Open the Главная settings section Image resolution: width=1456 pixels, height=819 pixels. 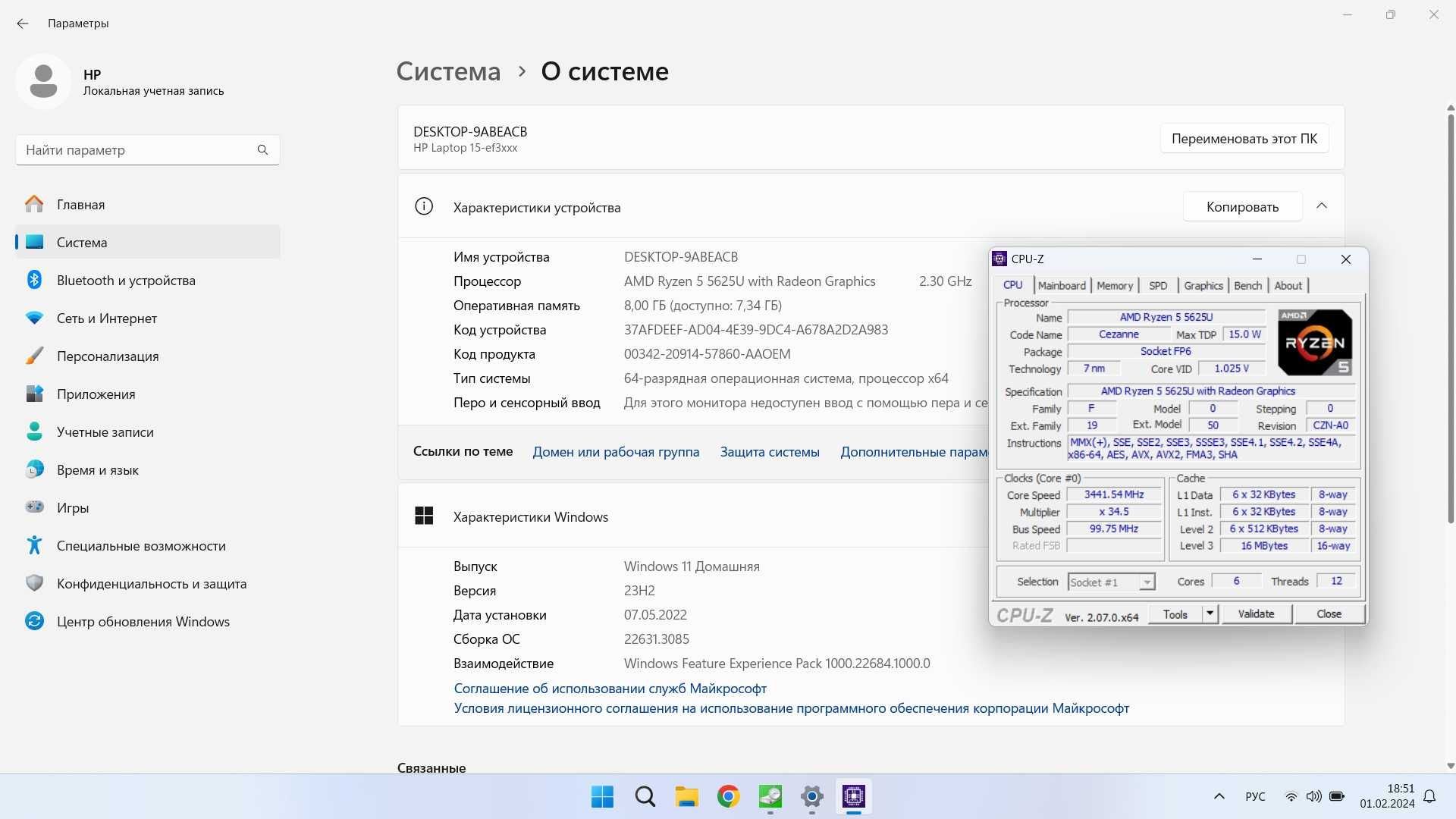tap(148, 204)
